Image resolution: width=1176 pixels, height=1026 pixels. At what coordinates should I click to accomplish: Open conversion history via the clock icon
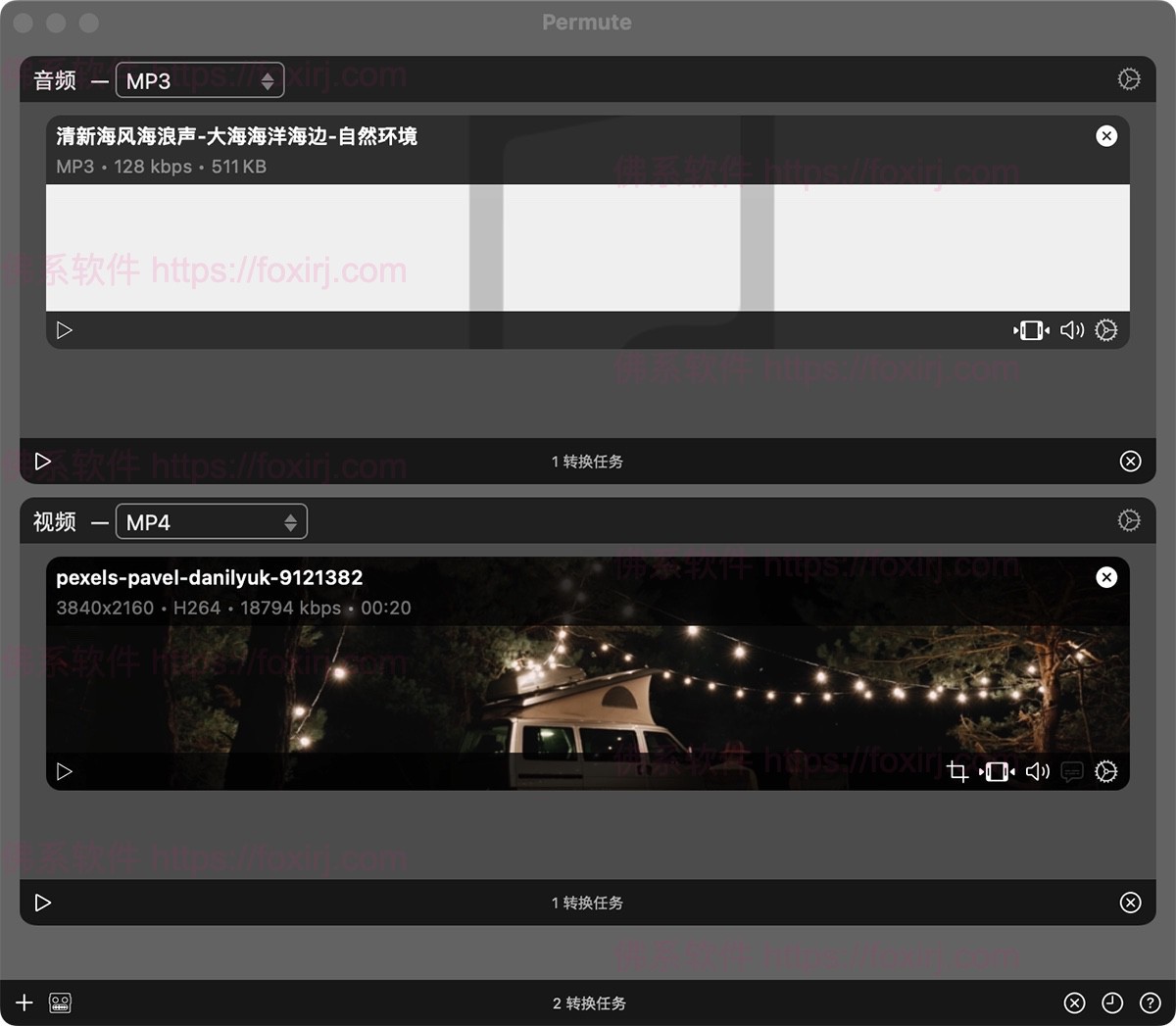click(x=1113, y=1002)
